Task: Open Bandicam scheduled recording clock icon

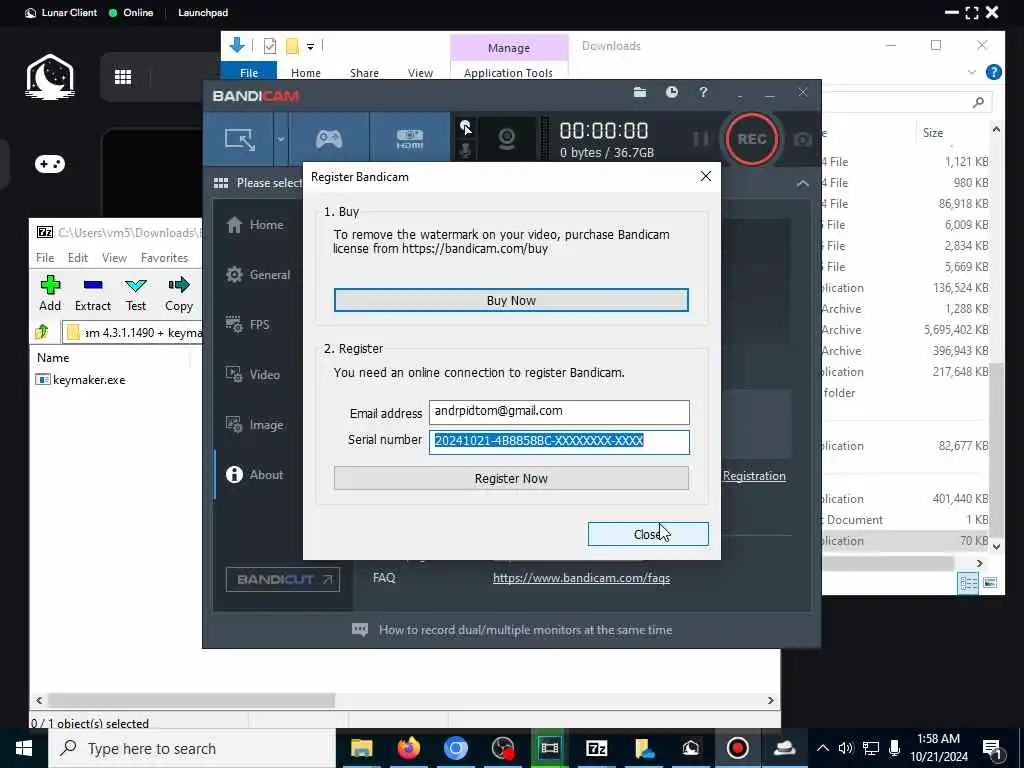Action: [671, 92]
